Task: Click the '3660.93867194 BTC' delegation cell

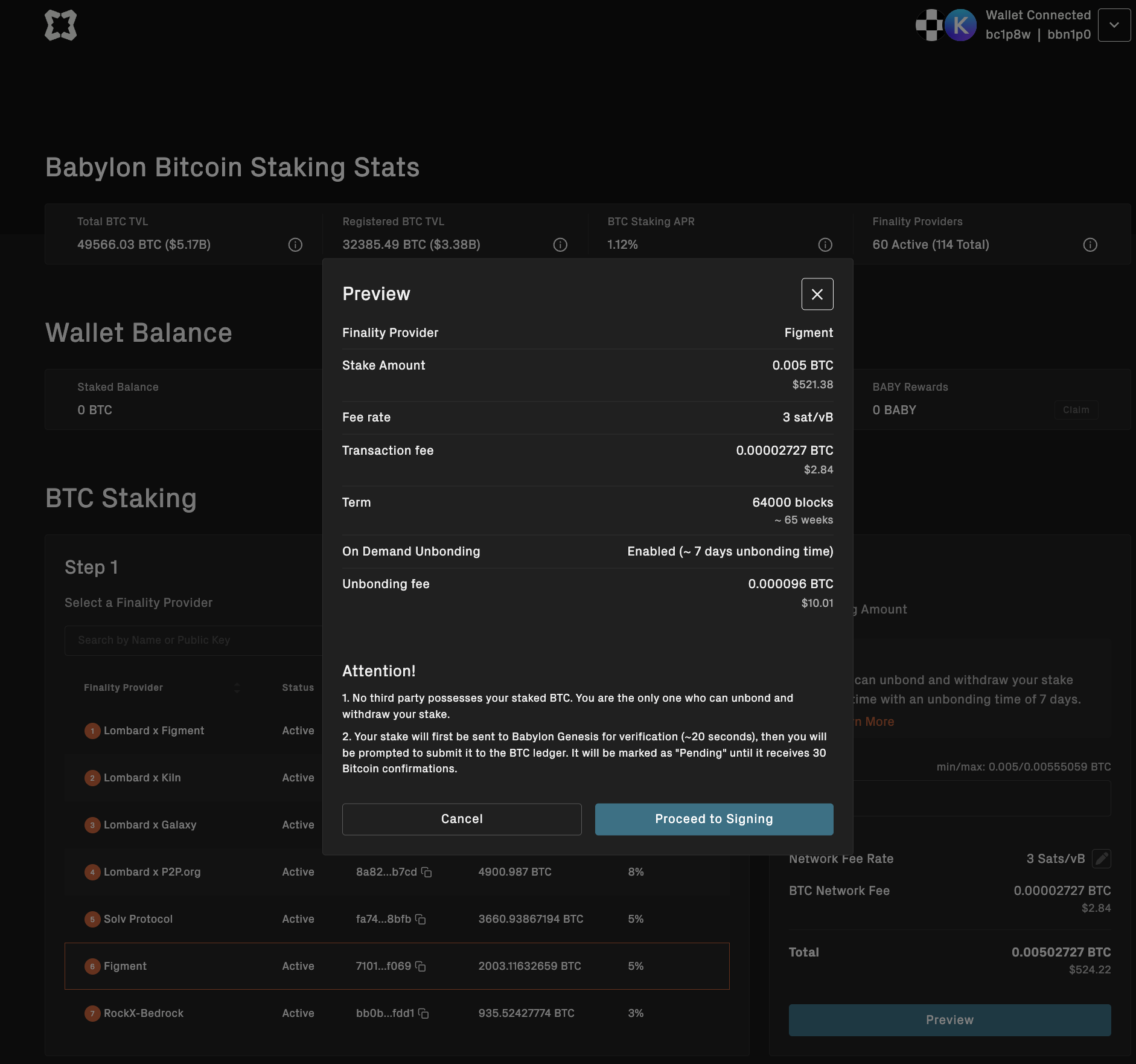Action: point(531,919)
